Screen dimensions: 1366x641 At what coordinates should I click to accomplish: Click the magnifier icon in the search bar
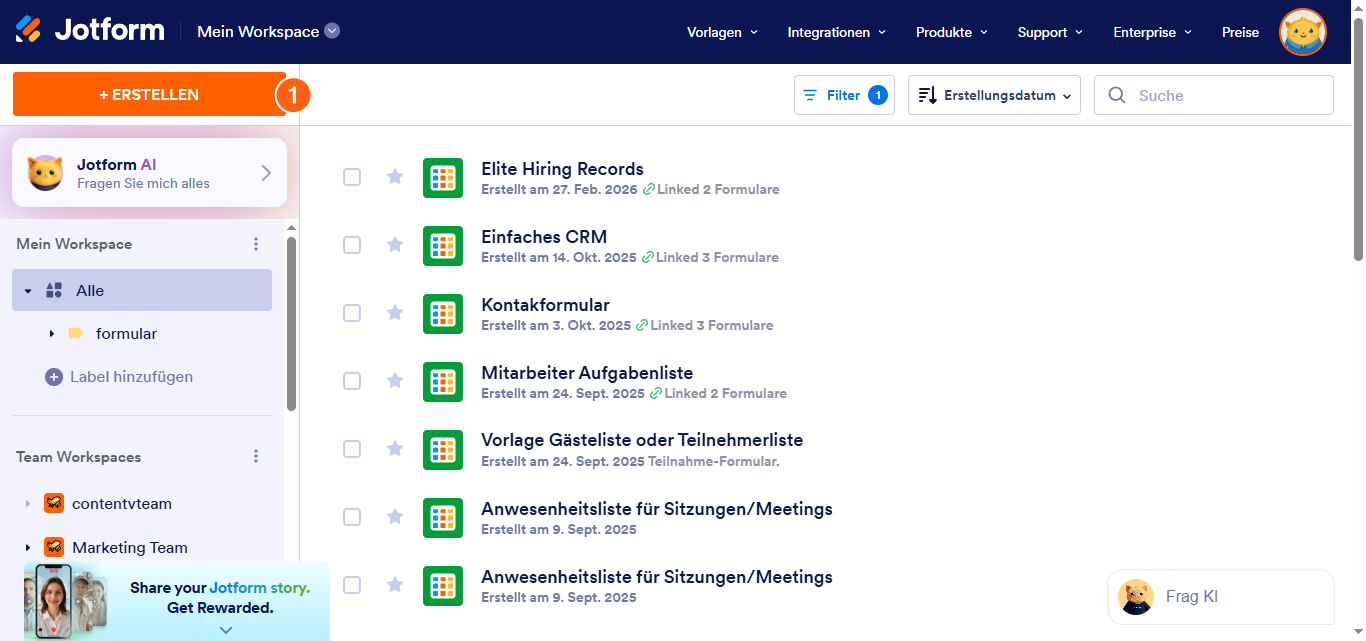pos(1117,94)
